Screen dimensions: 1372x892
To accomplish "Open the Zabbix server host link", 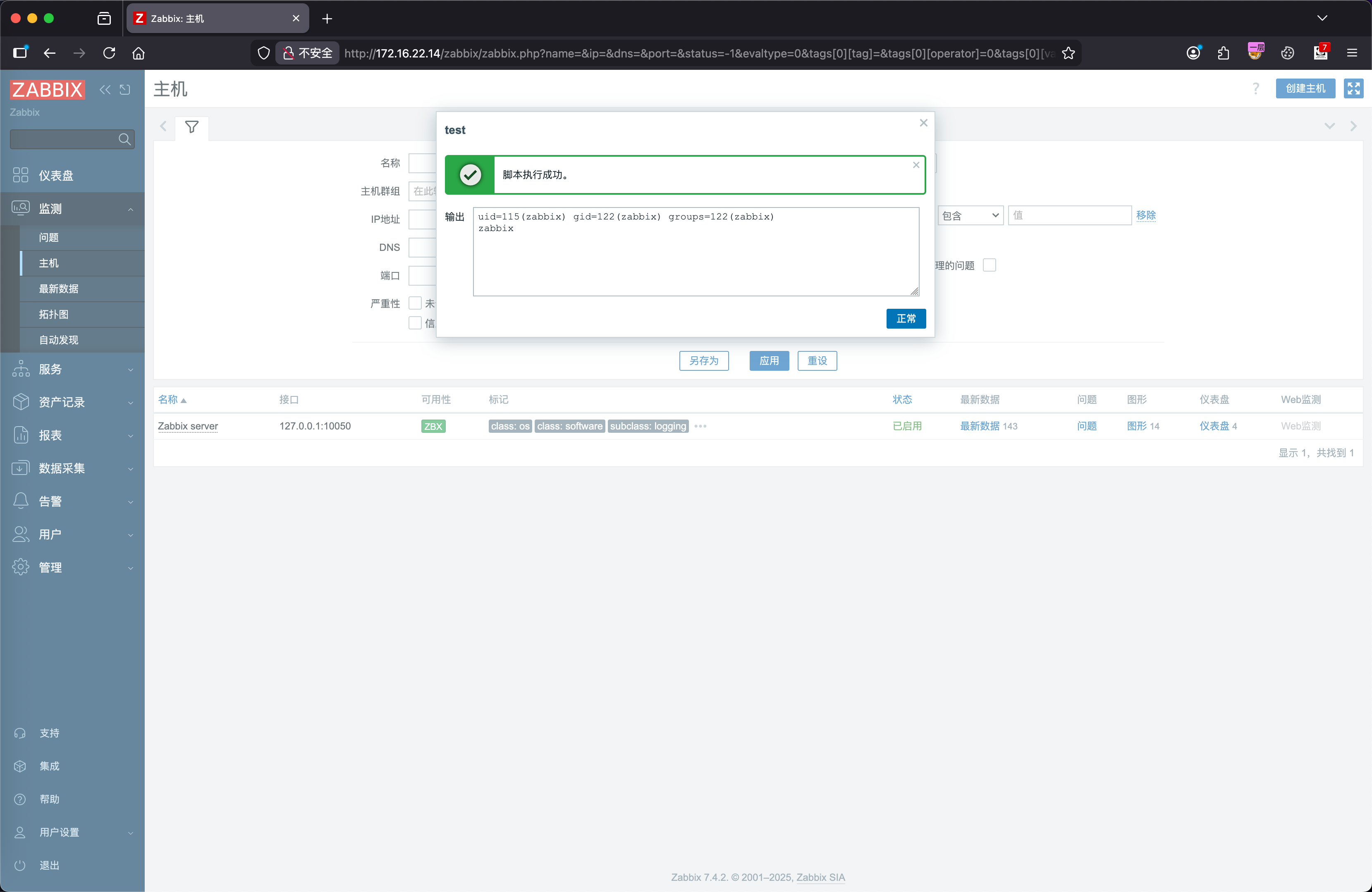I will pos(188,426).
